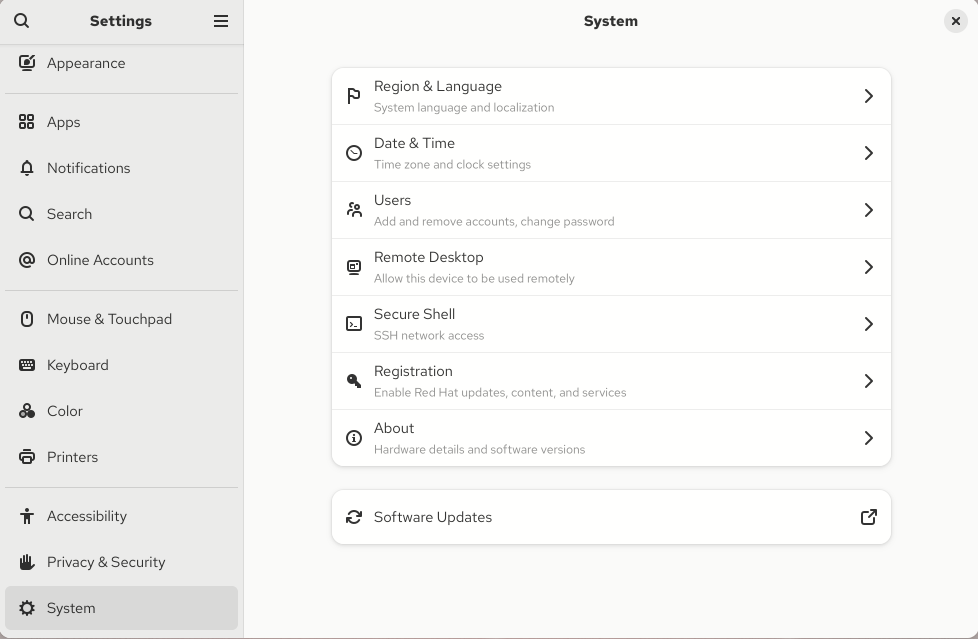Click the Region & Language flag icon
This screenshot has width=978, height=639.
pos(354,96)
